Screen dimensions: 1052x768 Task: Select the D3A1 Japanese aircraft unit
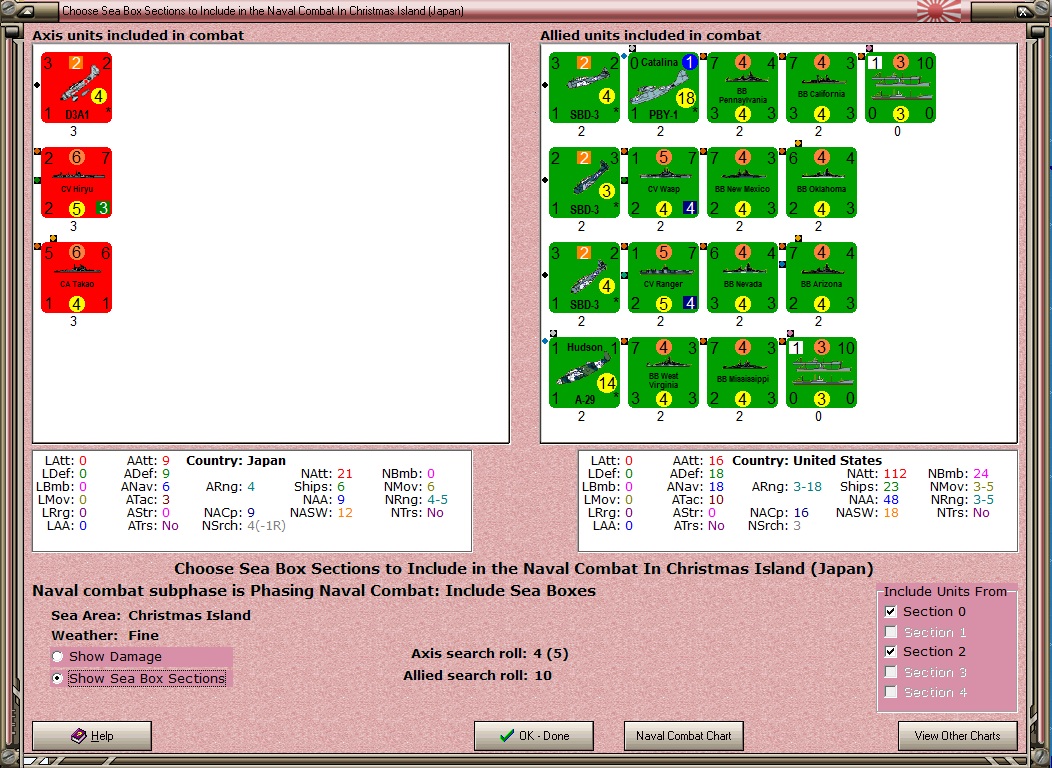tap(76, 88)
